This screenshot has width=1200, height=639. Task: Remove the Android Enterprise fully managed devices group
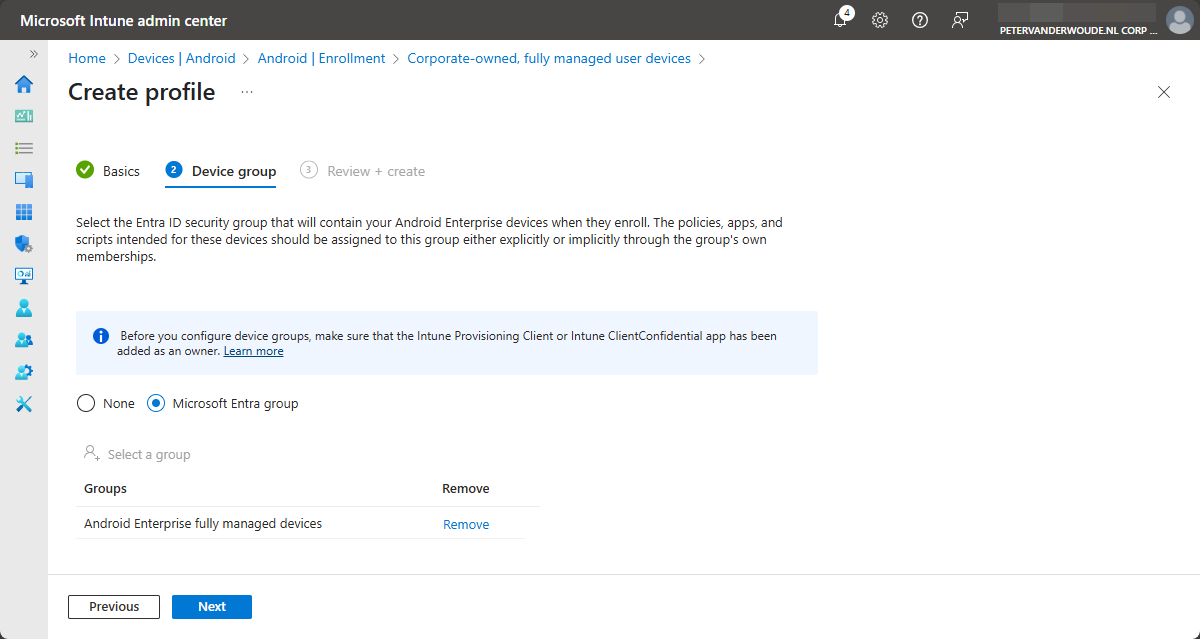[466, 524]
